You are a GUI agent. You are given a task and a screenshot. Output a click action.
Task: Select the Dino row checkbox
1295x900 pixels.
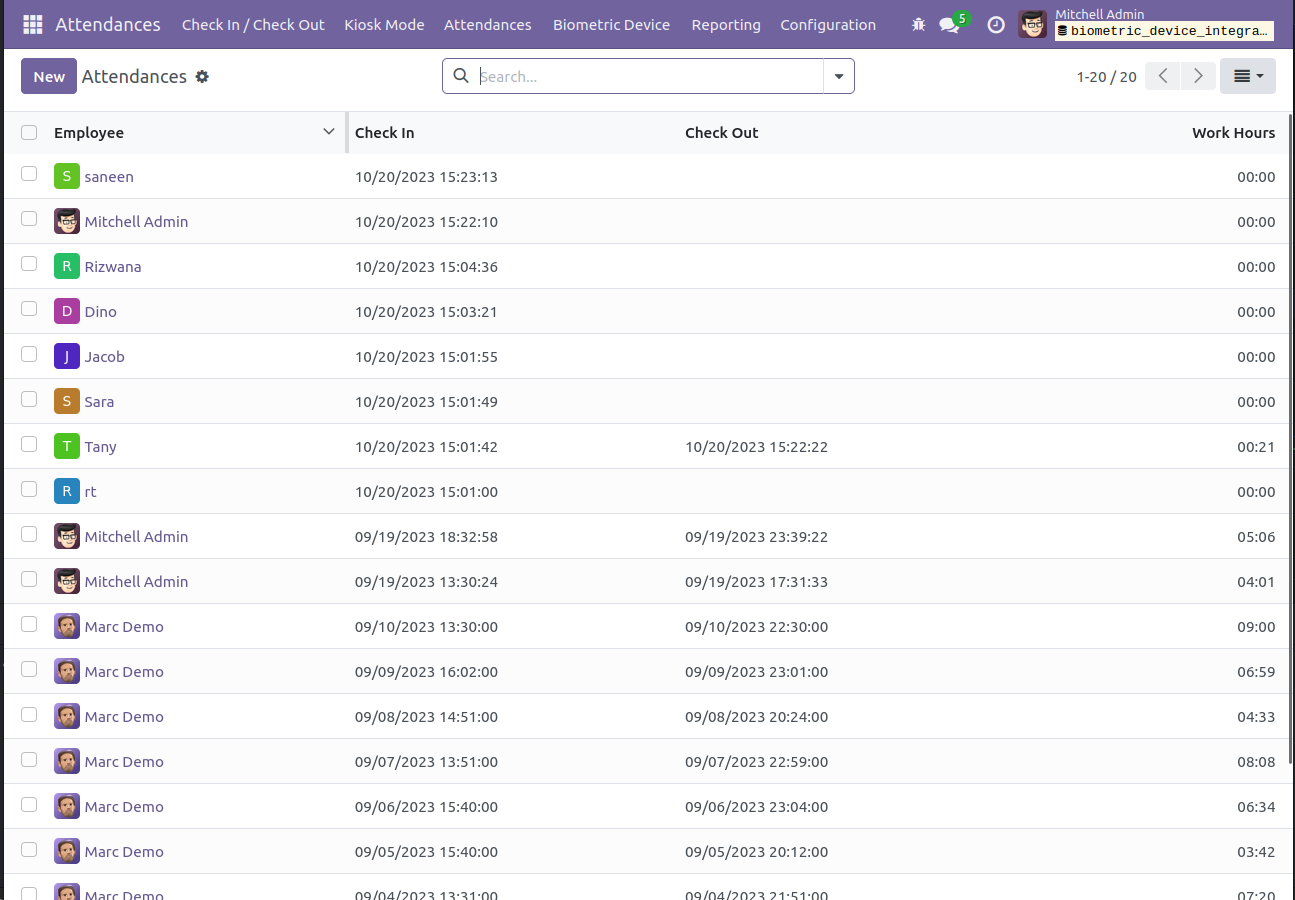click(29, 309)
